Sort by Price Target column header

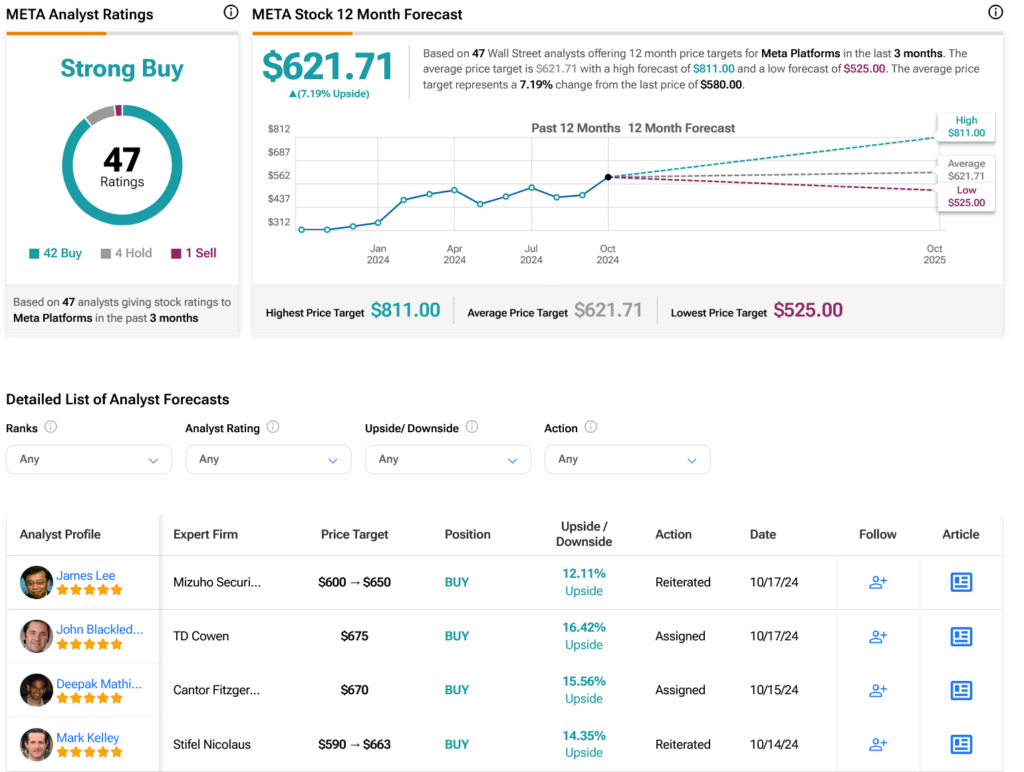[355, 534]
